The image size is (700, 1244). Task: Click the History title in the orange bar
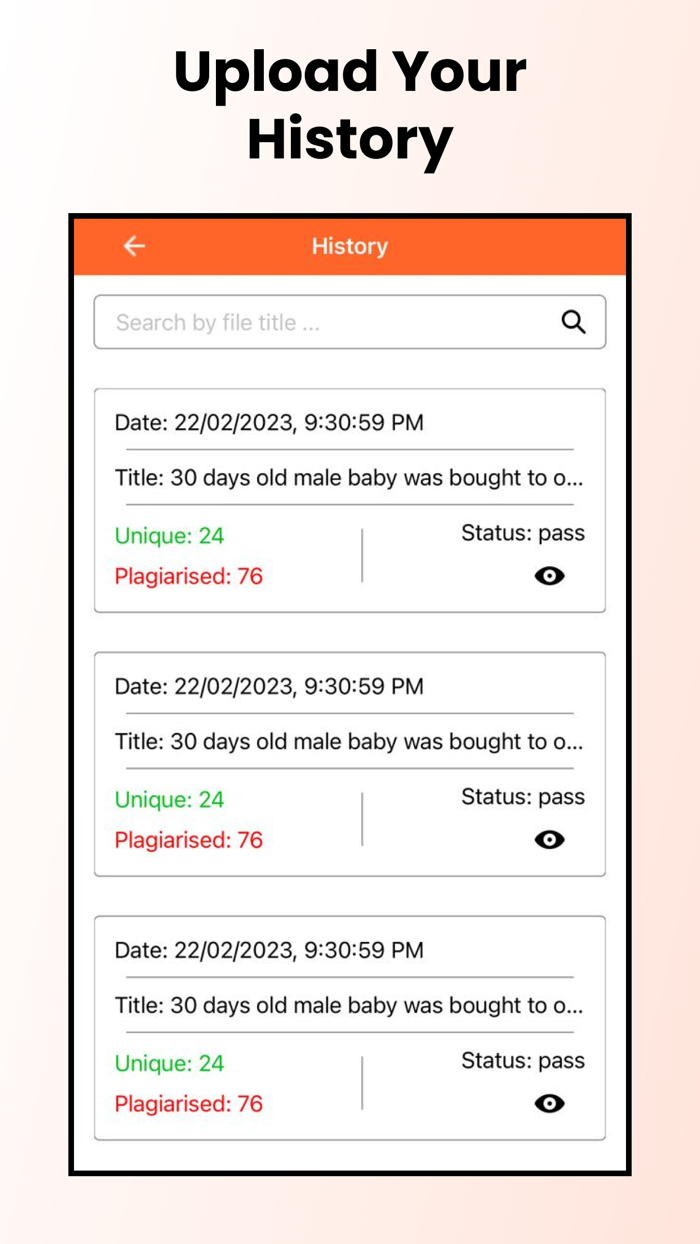point(350,246)
